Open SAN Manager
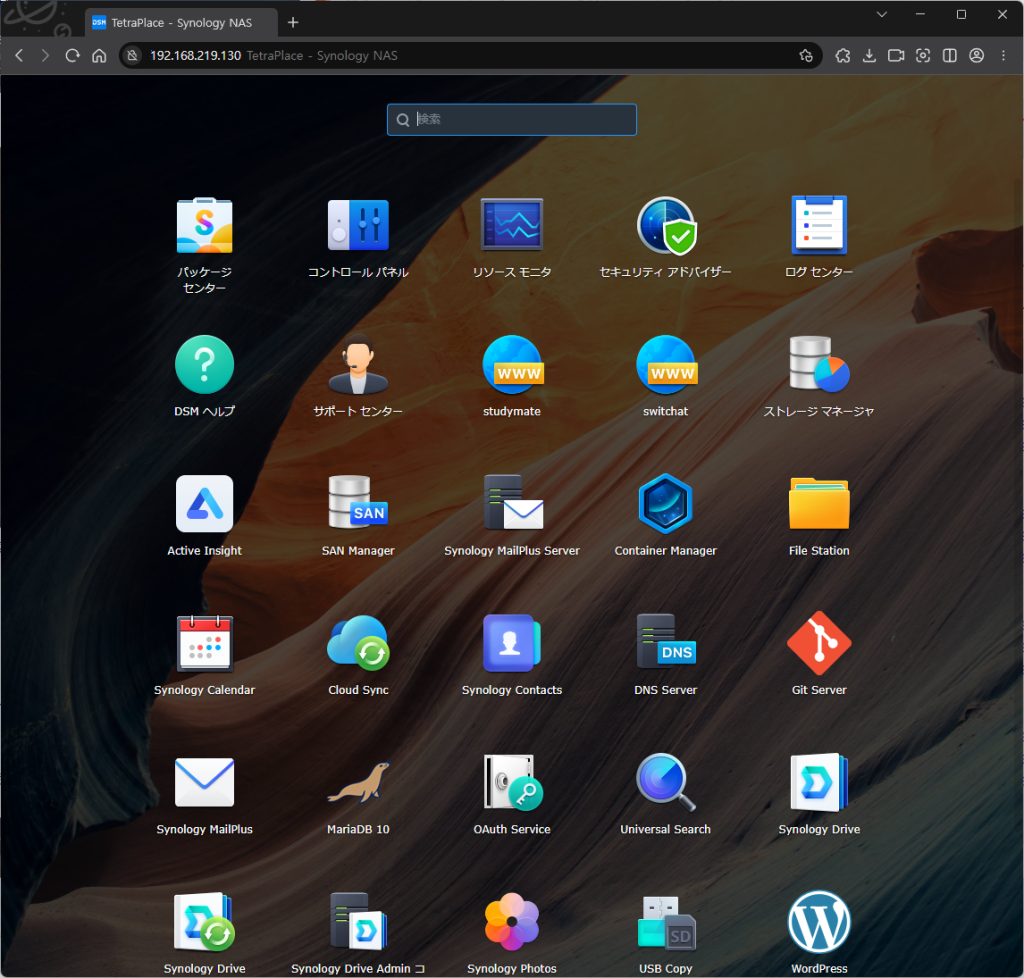 358,504
